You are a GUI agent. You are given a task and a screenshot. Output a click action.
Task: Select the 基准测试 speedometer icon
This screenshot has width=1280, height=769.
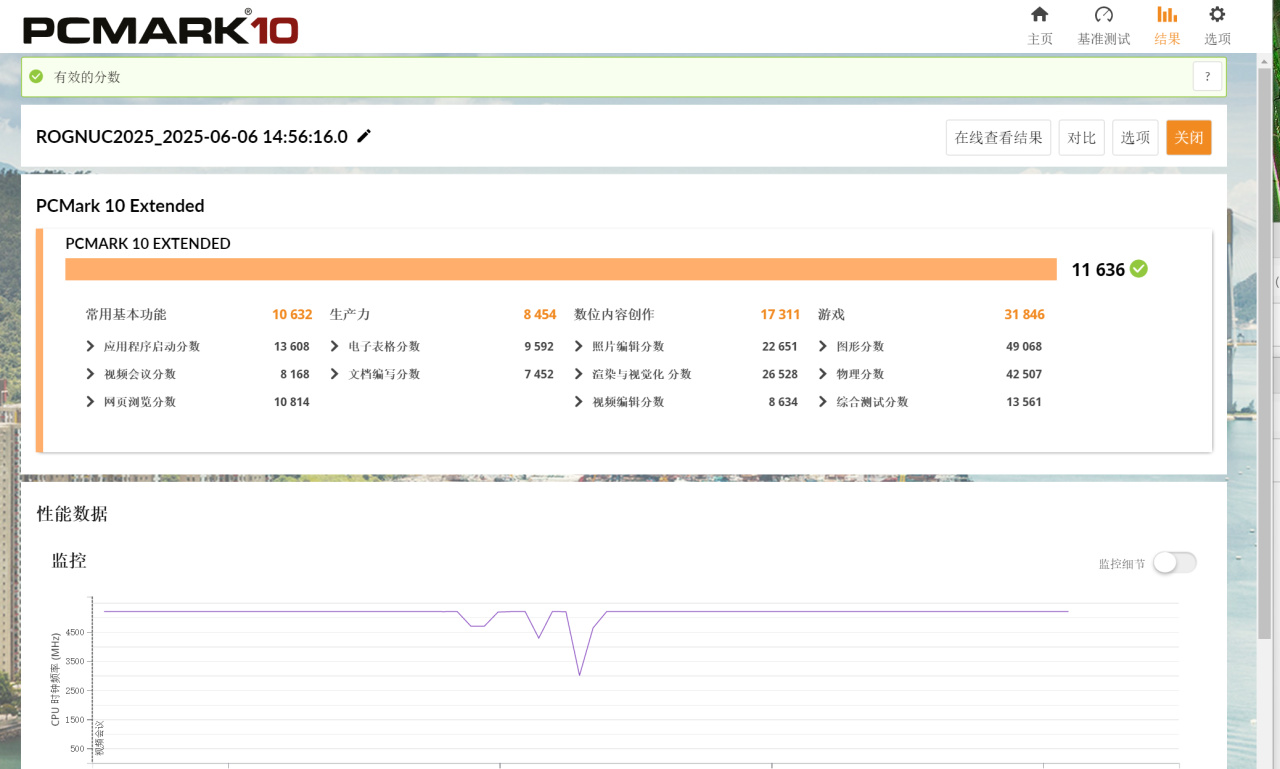point(1104,16)
